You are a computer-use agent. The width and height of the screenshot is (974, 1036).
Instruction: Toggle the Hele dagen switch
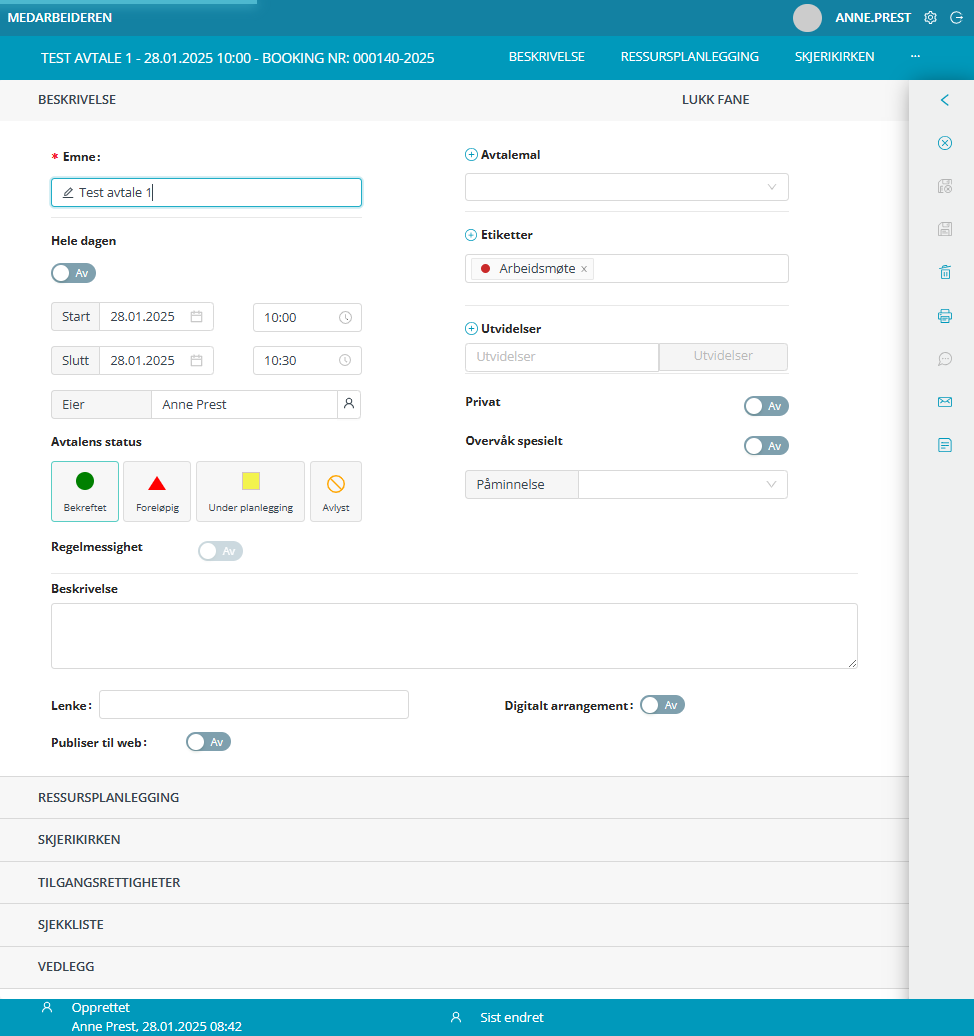74,273
